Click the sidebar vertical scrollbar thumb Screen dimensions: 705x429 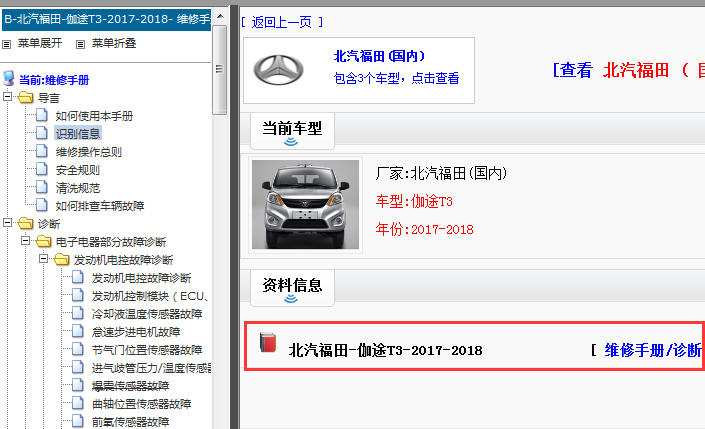pyautogui.click(x=220, y=70)
